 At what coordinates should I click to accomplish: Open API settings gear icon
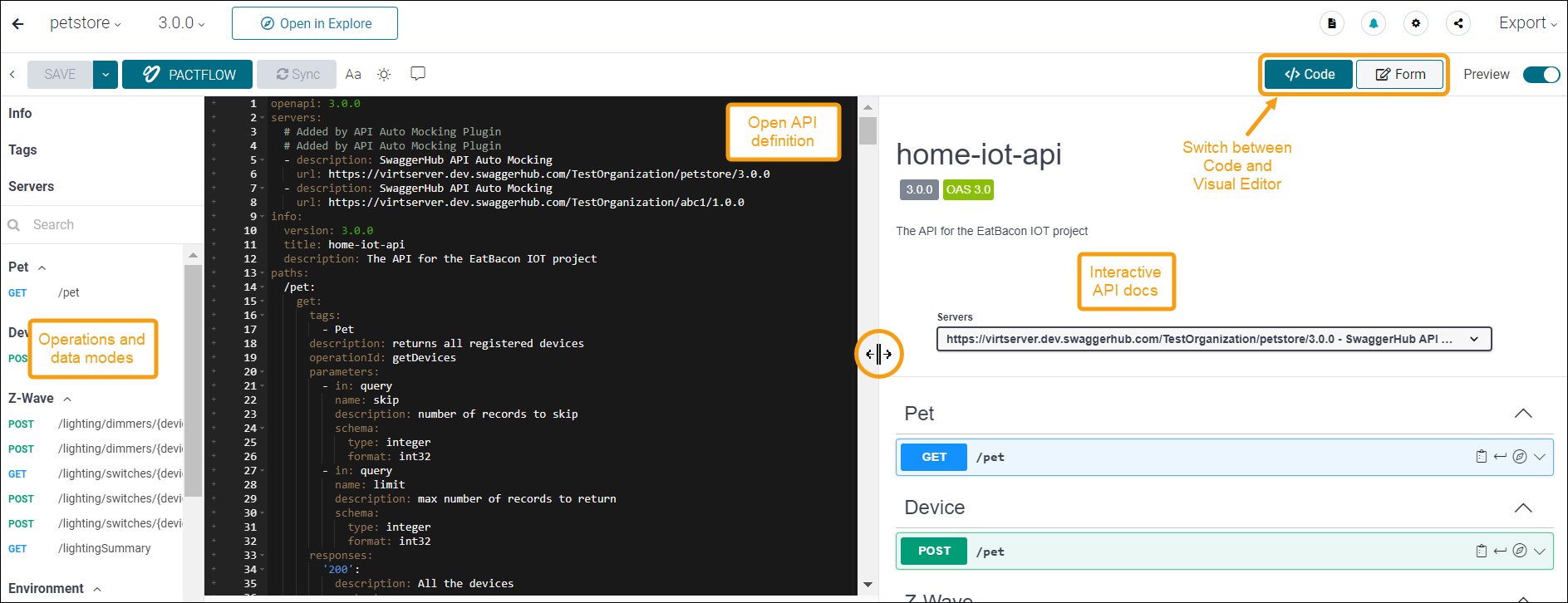click(x=1416, y=23)
